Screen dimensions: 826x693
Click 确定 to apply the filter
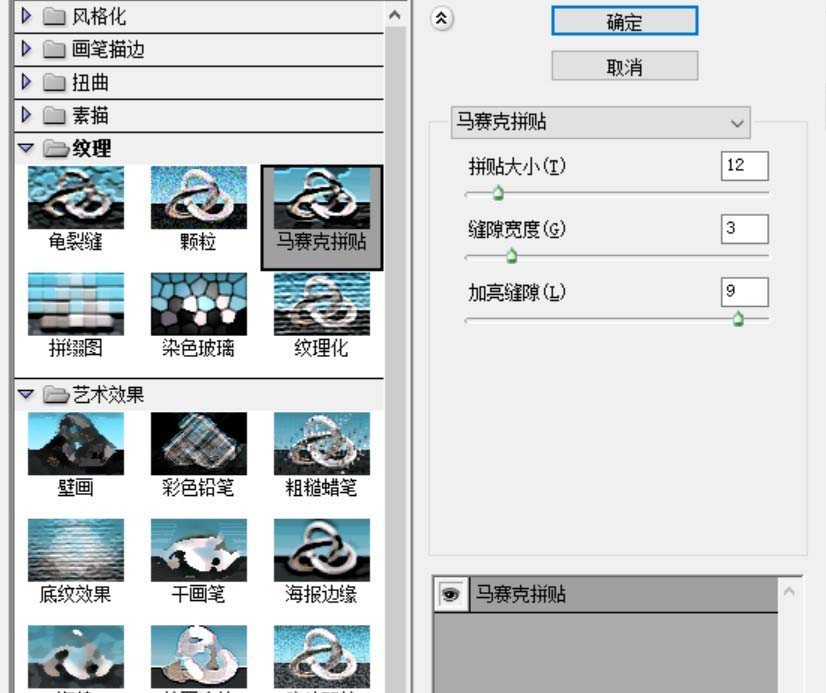pyautogui.click(x=625, y=21)
